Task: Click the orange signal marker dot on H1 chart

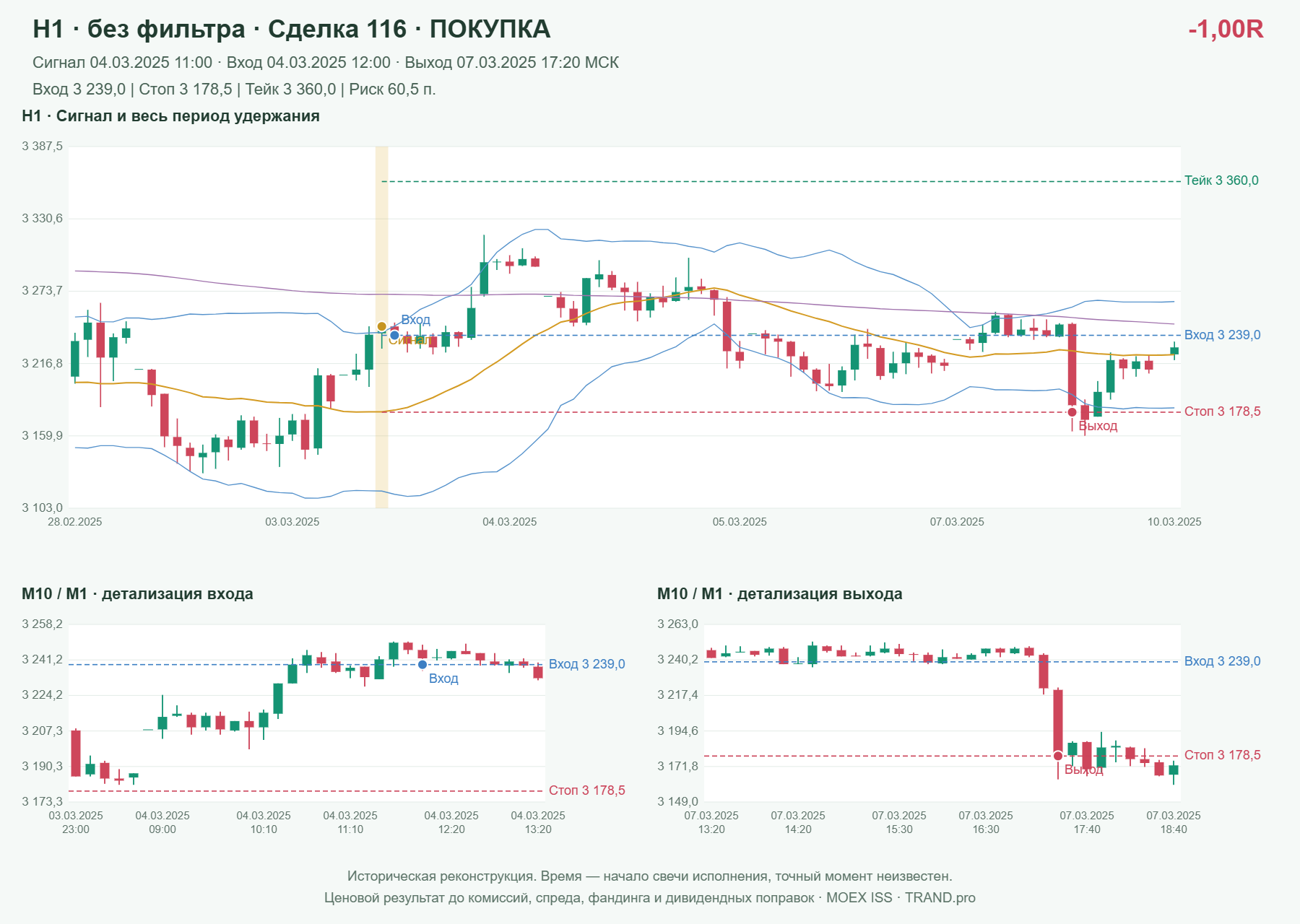Action: coord(382,327)
